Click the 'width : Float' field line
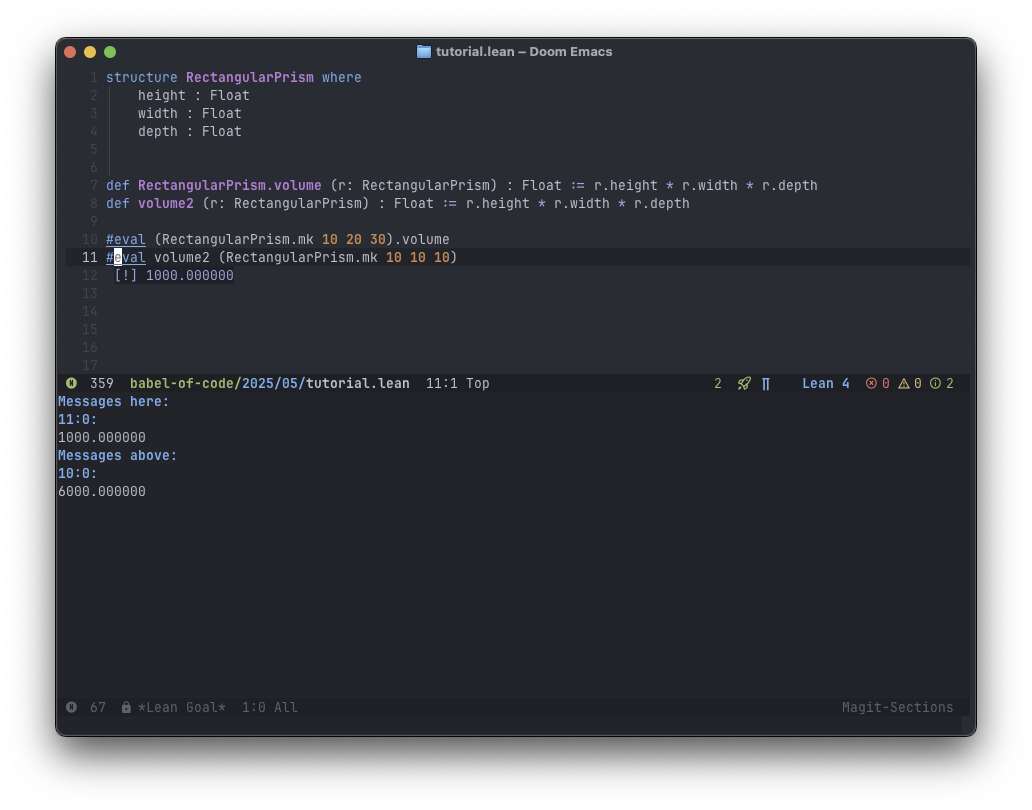Screen dimensions: 1032x810 pos(190,113)
